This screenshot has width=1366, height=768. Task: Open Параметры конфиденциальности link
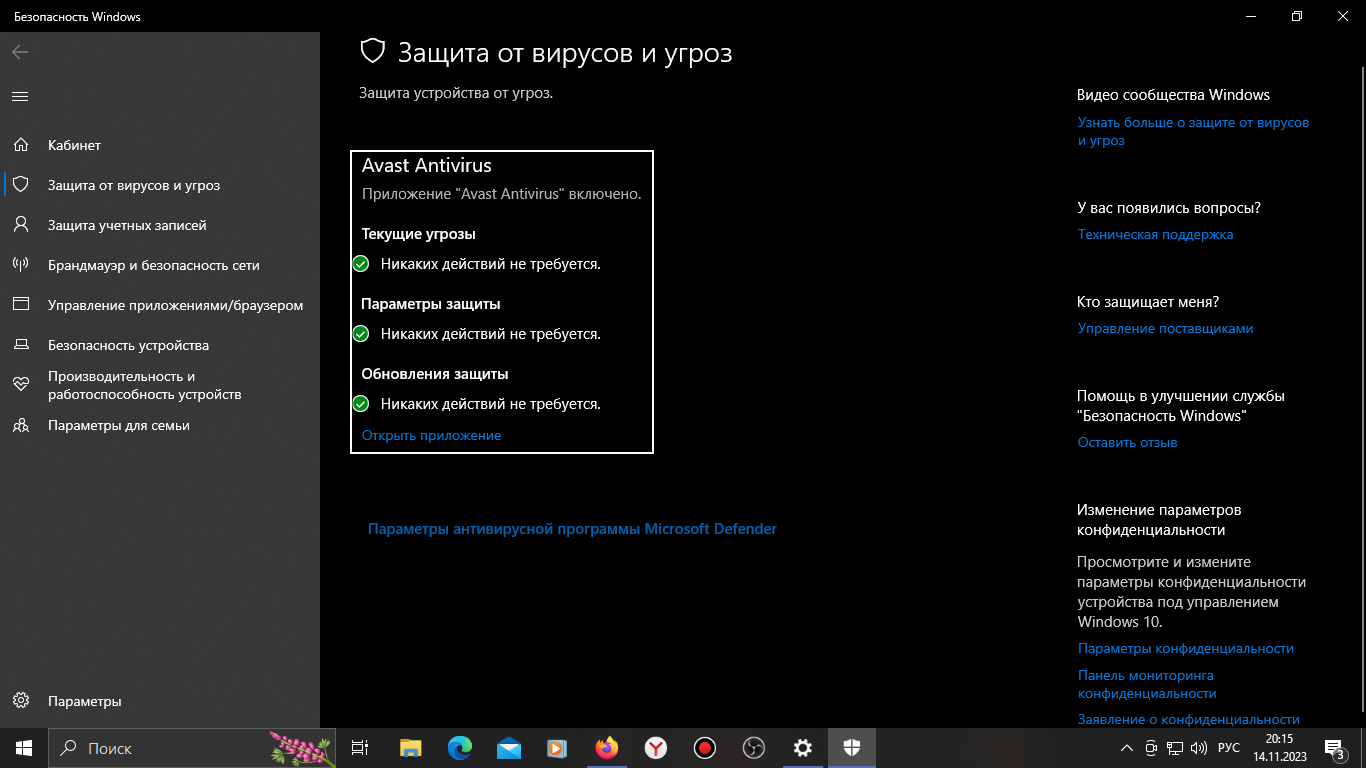1185,648
